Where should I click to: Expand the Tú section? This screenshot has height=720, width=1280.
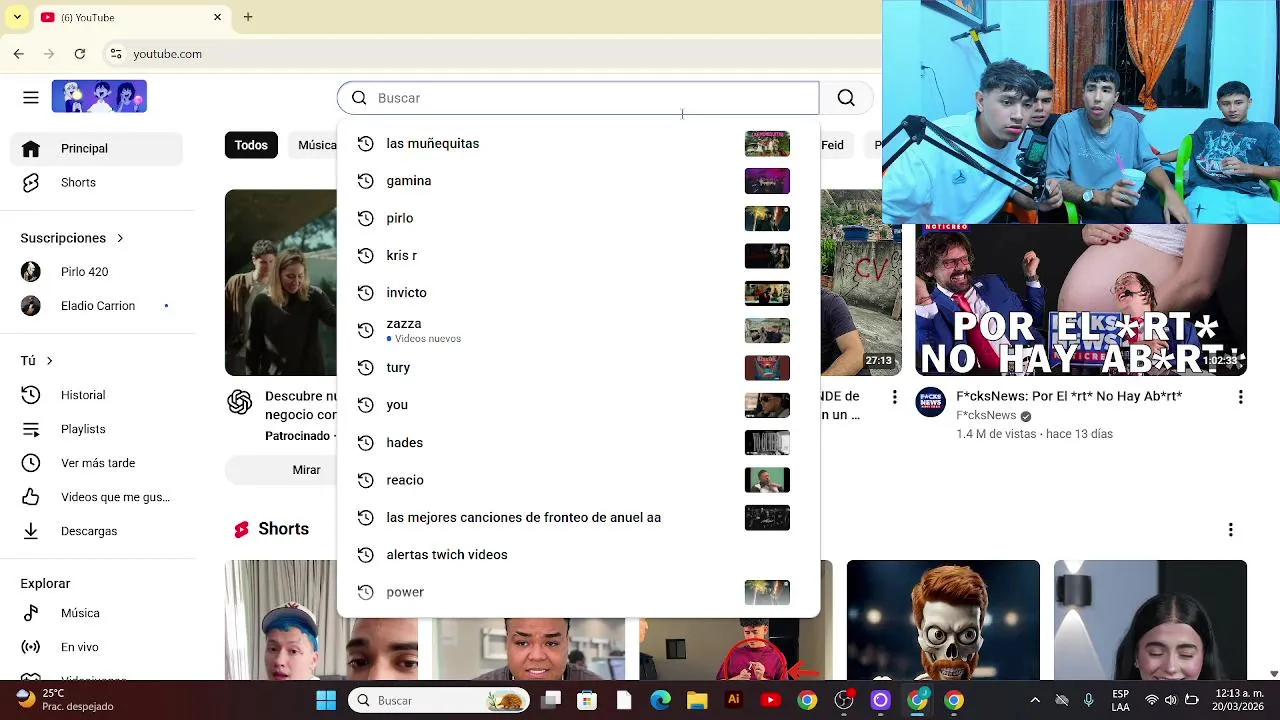[37, 360]
